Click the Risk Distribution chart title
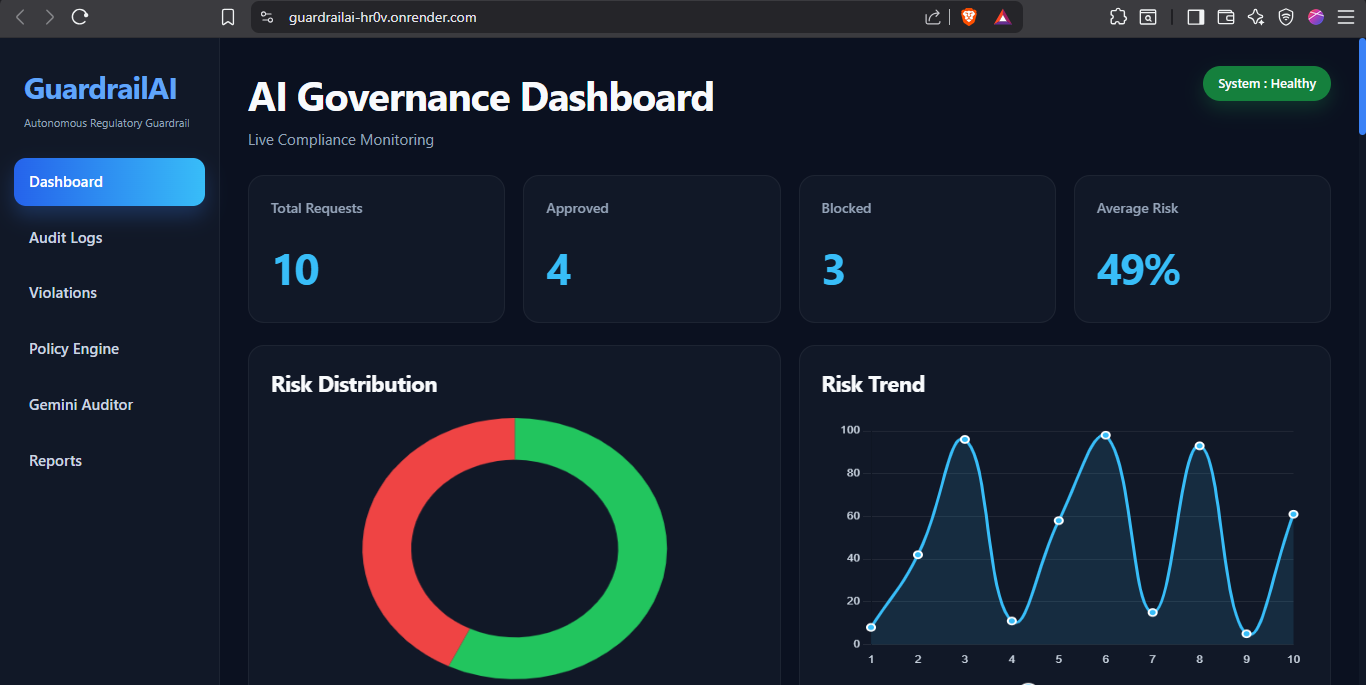 click(354, 384)
